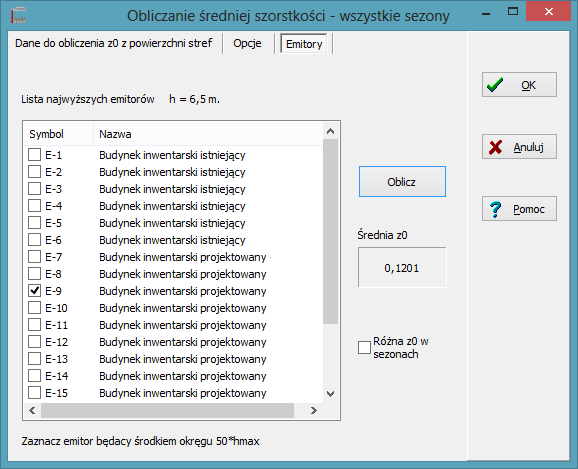This screenshot has width=578, height=469.
Task: Click the Średnia z0 value field
Action: (x=402, y=268)
